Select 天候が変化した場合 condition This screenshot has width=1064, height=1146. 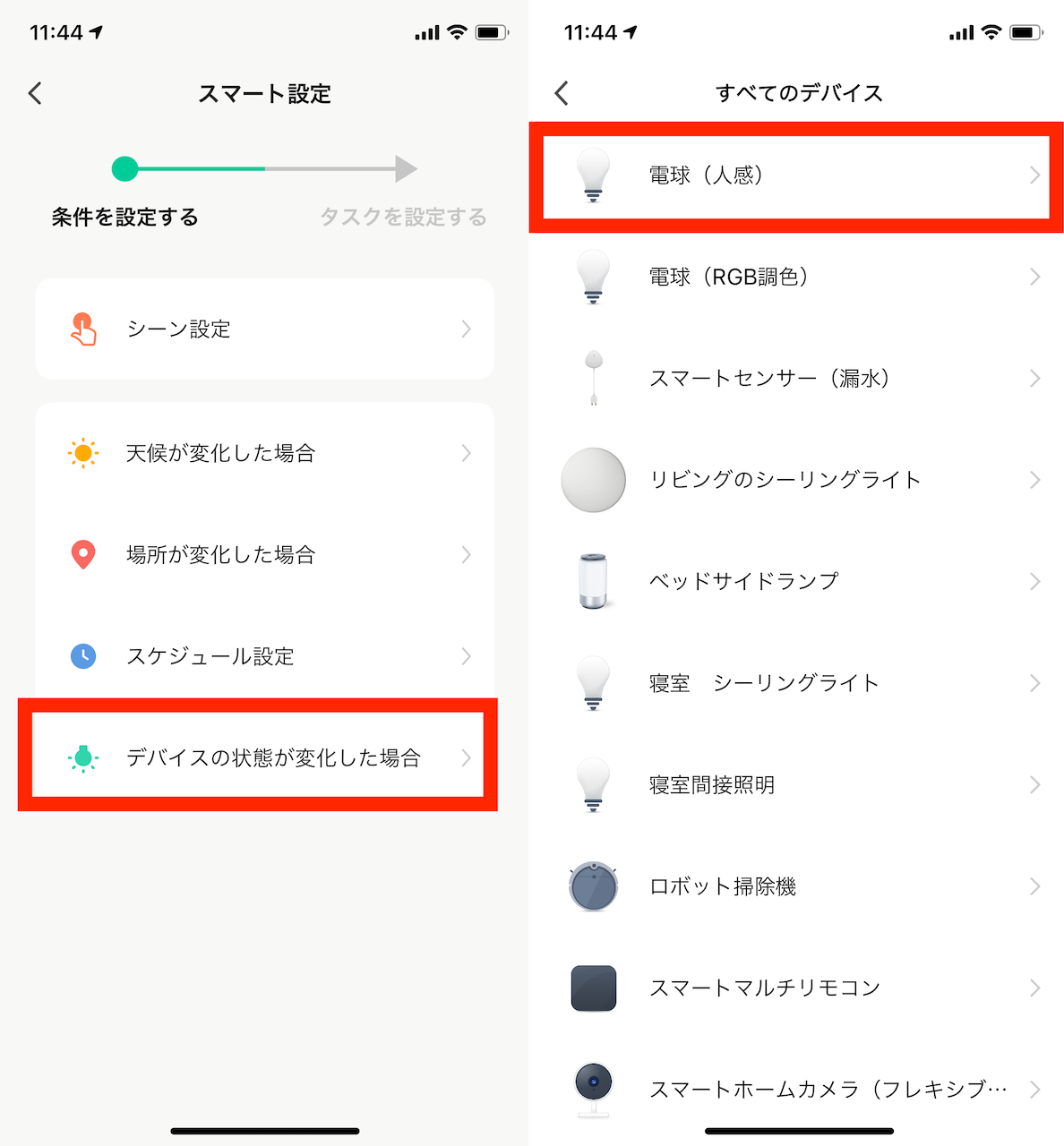(x=220, y=453)
